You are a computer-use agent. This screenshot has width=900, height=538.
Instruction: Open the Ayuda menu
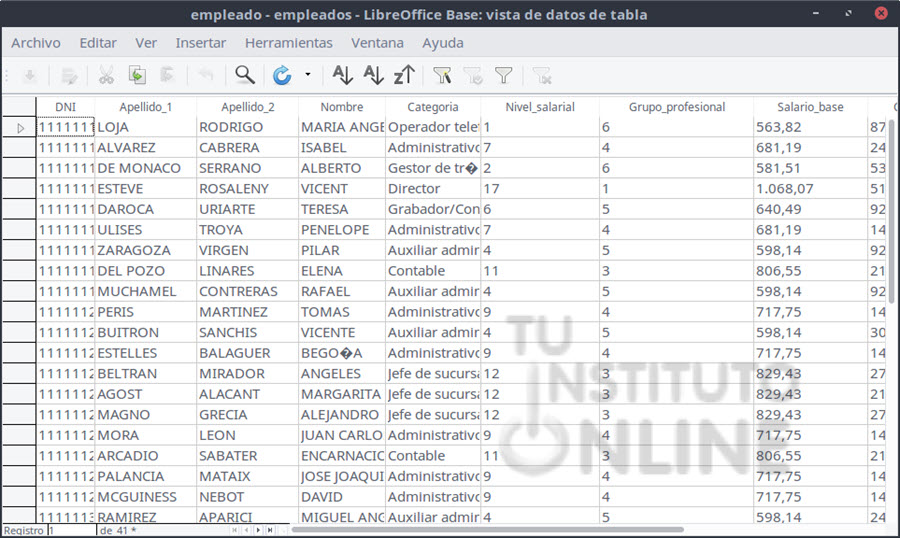443,43
